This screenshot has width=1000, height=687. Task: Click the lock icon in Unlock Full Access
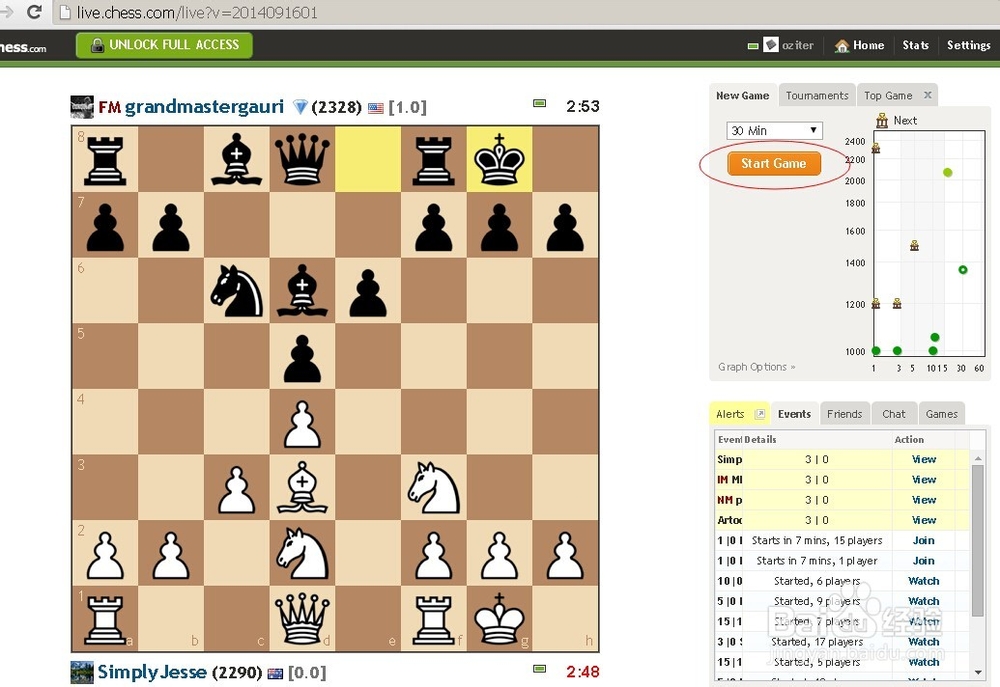97,45
